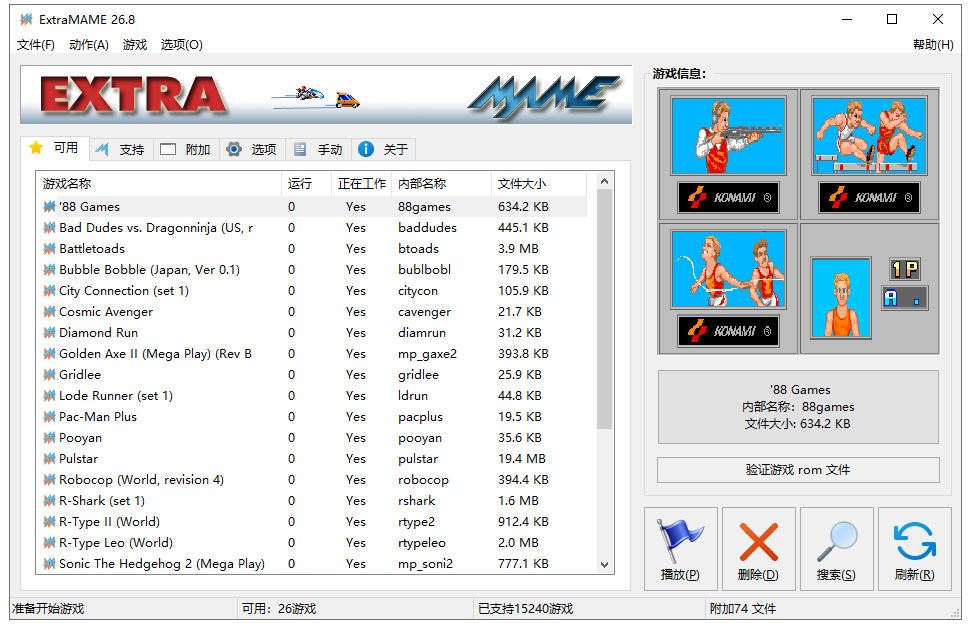Open the 动作(A) menu
Image resolution: width=968 pixels, height=626 pixels.
click(x=89, y=44)
